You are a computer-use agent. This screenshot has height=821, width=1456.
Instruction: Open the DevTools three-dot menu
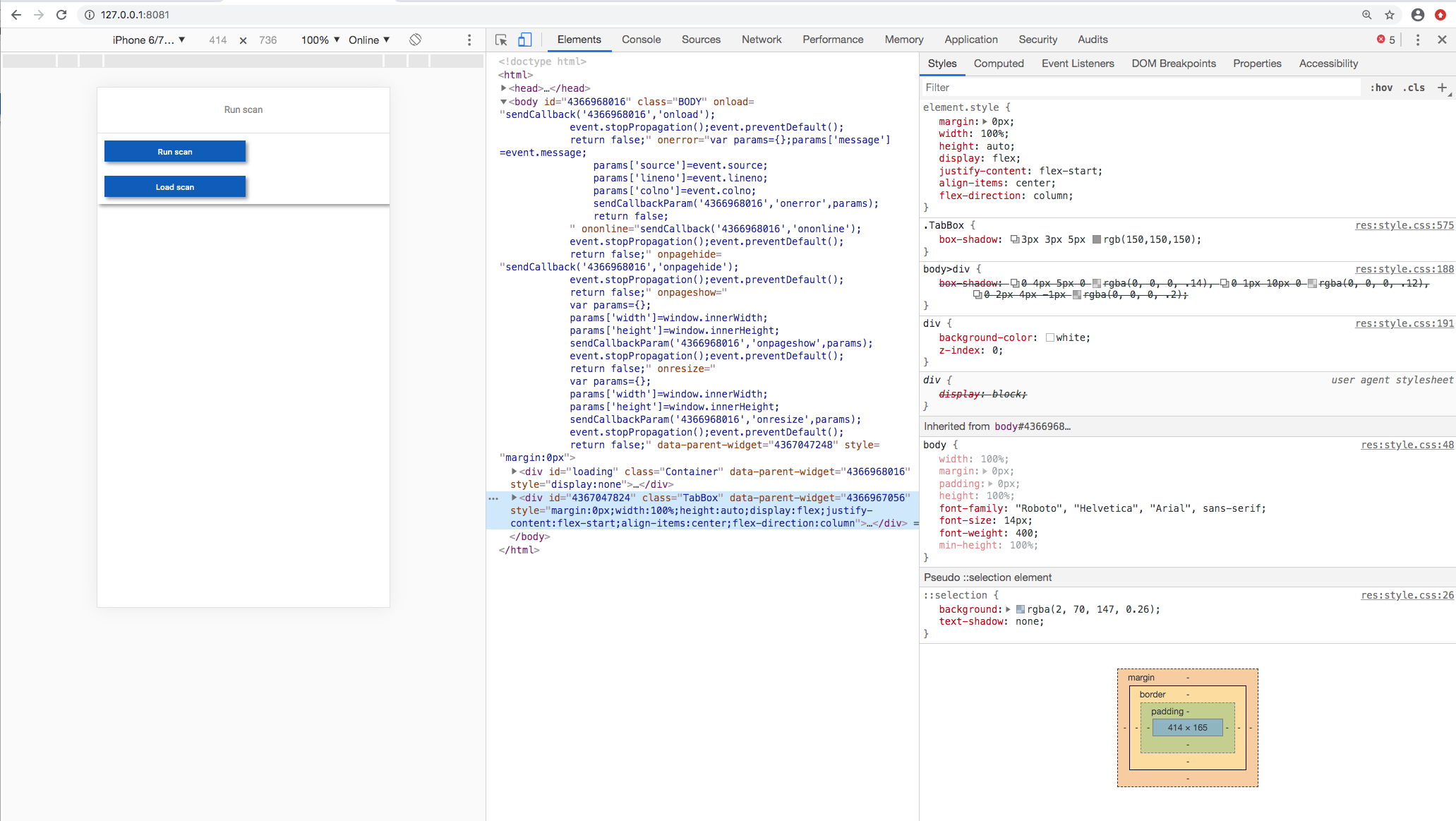1417,40
